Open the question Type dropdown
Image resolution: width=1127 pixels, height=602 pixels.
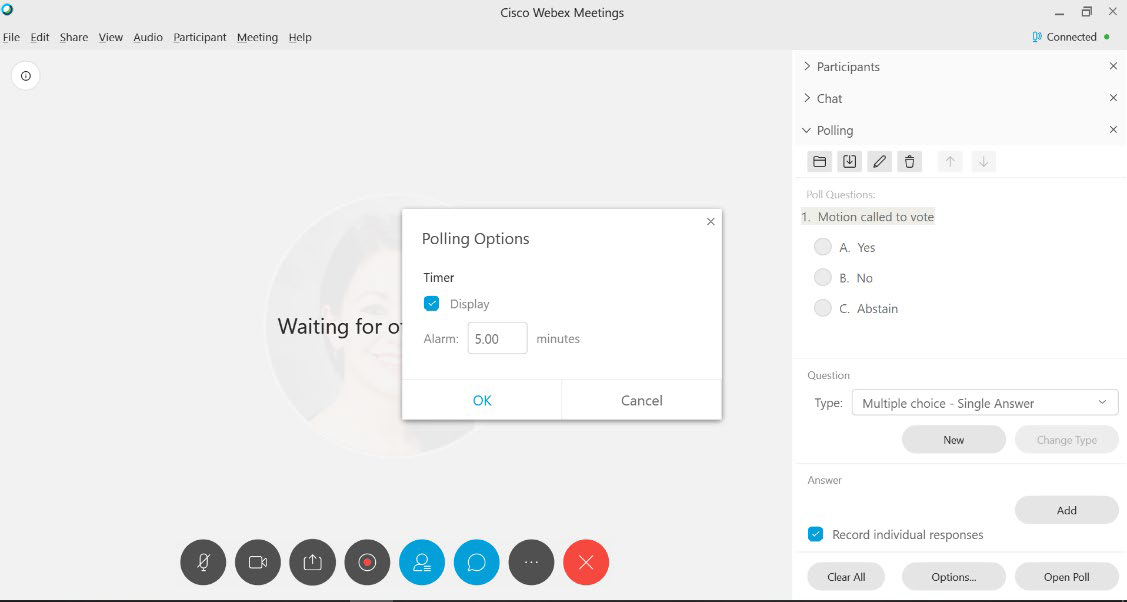click(985, 403)
